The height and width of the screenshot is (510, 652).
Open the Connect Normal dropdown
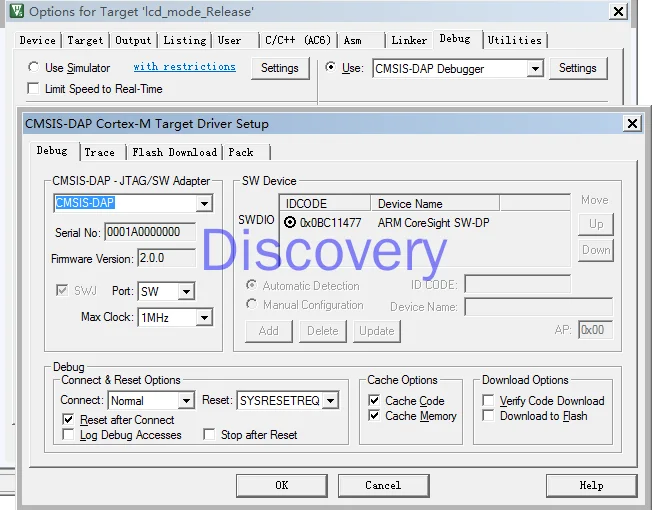[186, 401]
